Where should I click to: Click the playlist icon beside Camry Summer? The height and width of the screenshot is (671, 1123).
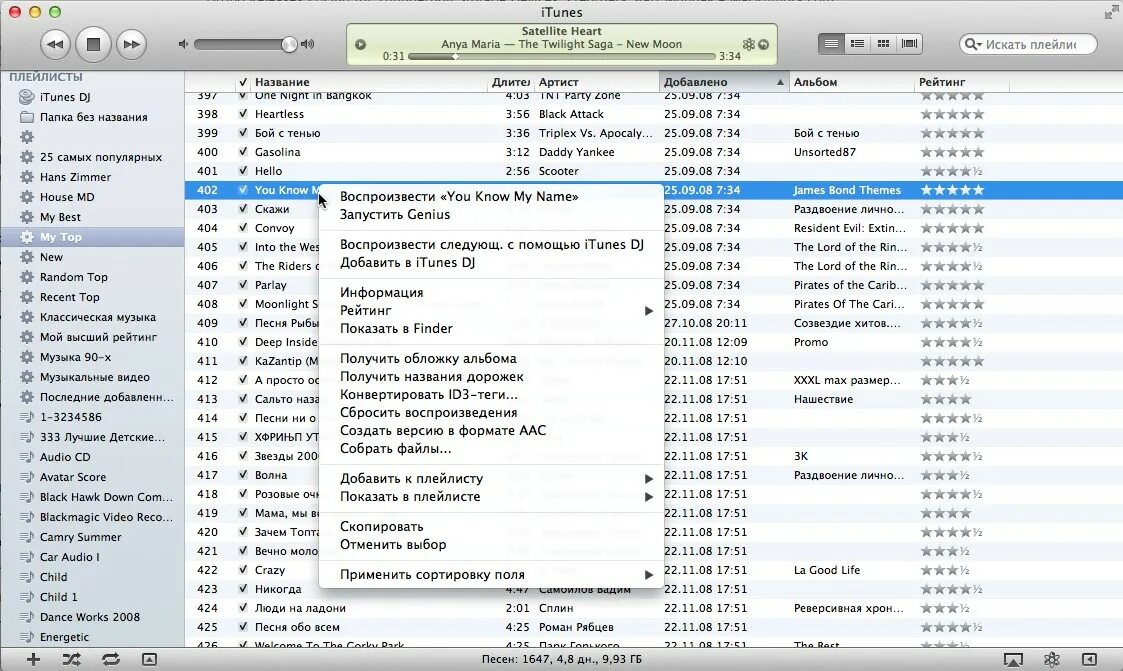tap(27, 537)
